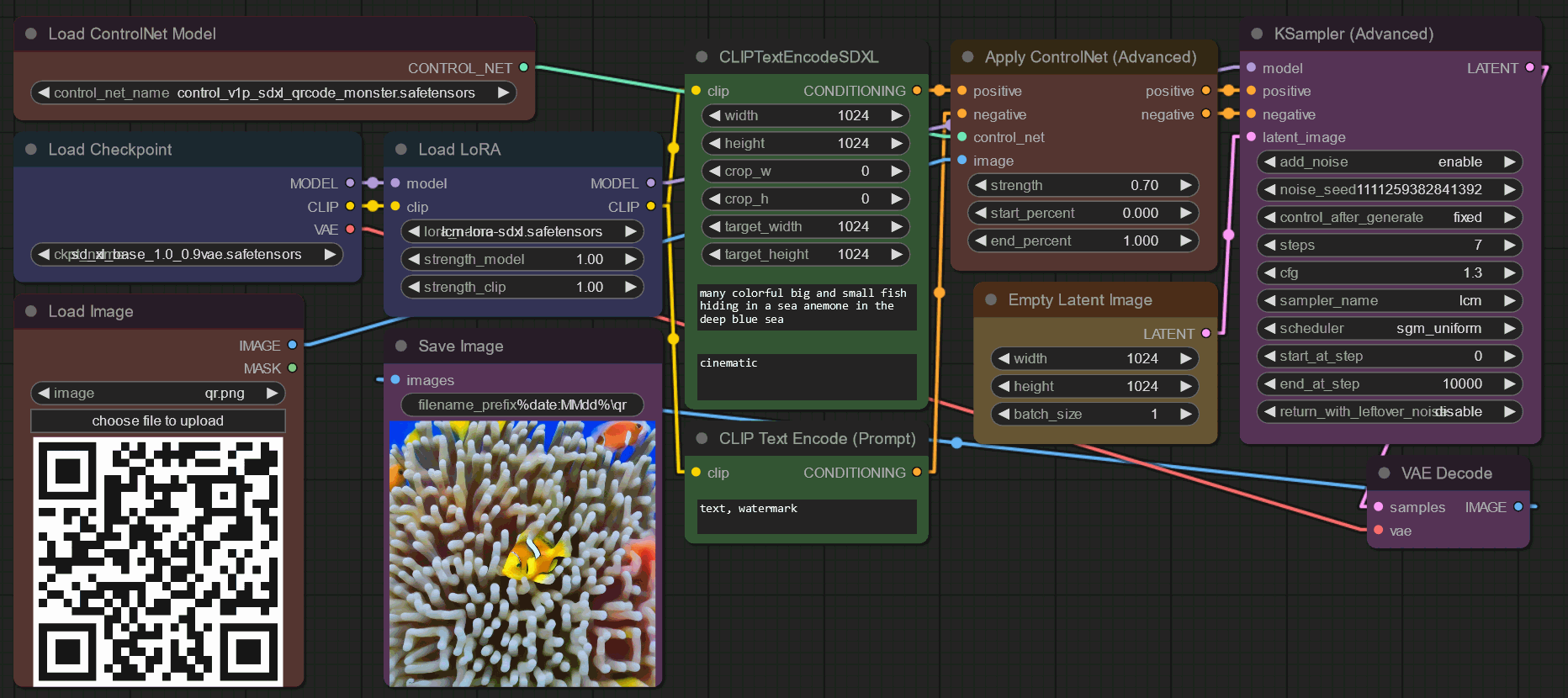1568x698 pixels.
Task: Increase CLIPTextEncodeSDXL width value arrow
Action: click(x=897, y=115)
